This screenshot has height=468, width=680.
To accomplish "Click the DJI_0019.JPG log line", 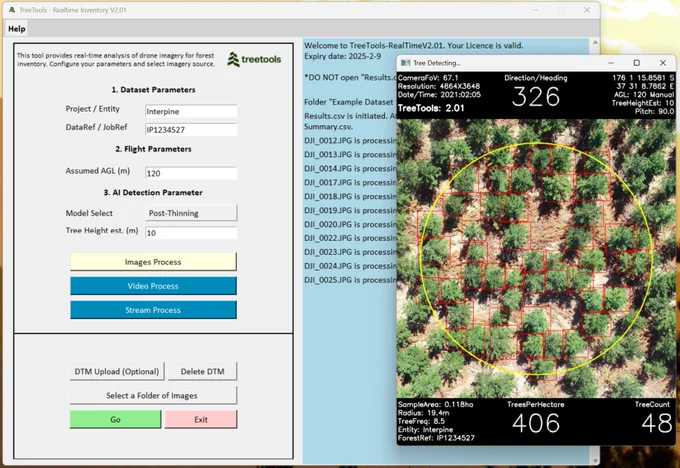I will pos(350,210).
